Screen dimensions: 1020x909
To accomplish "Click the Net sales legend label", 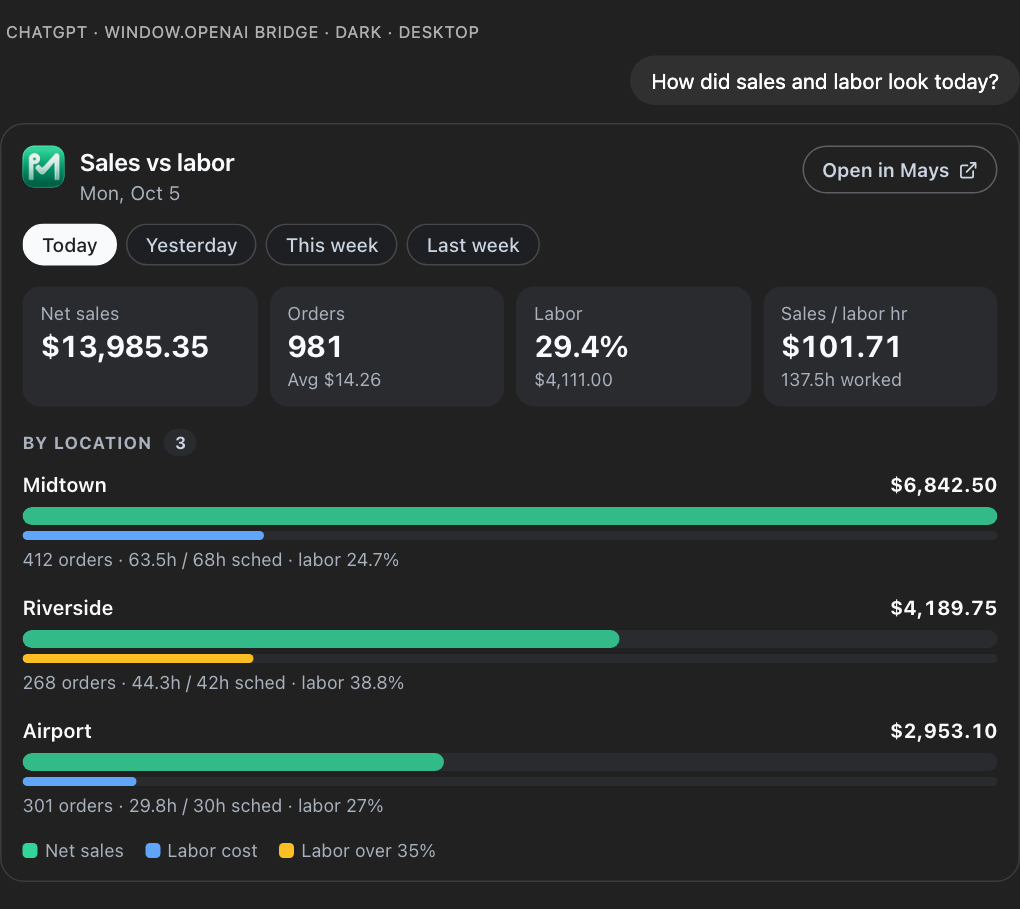I will pos(85,850).
